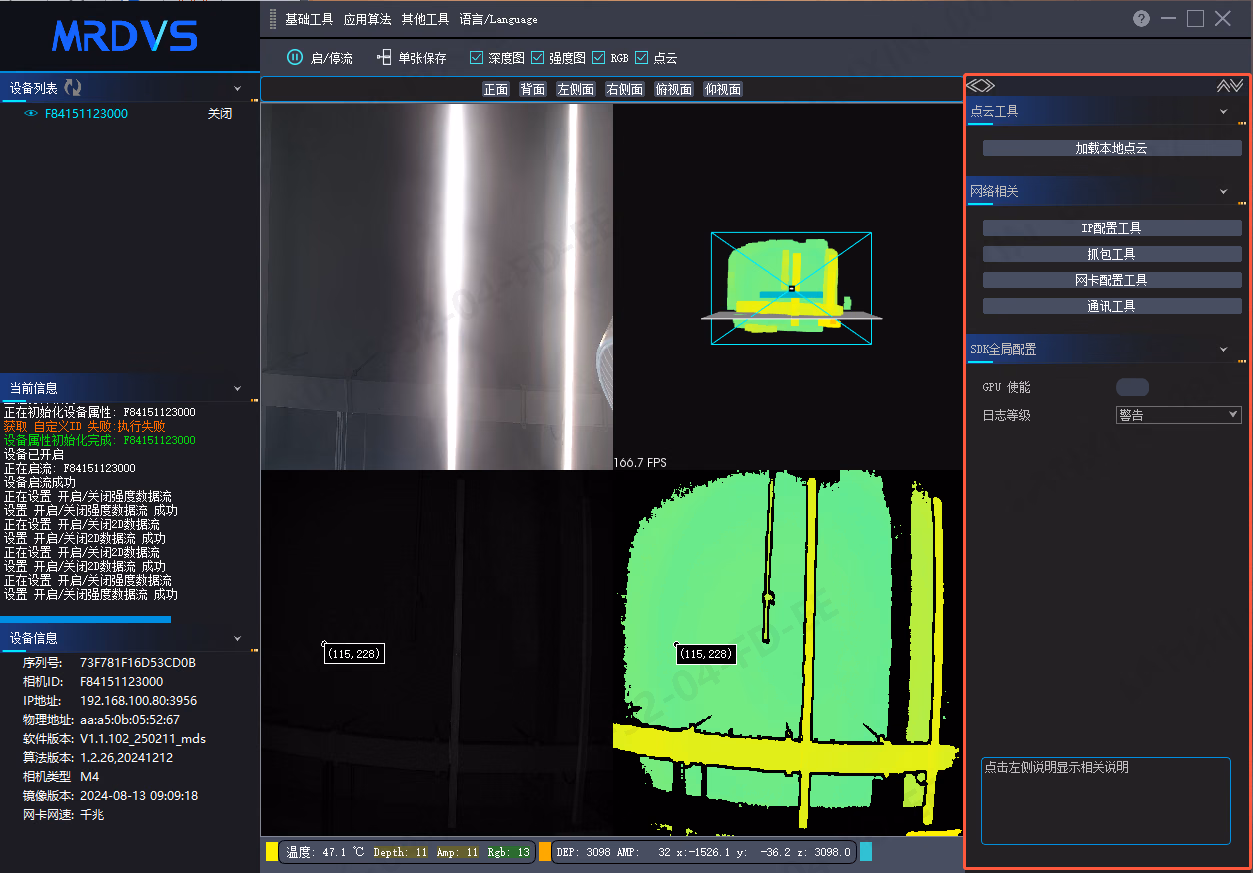1253x873 pixels.
Task: Click the yellow status swatch beside temperature
Action: tap(272, 852)
